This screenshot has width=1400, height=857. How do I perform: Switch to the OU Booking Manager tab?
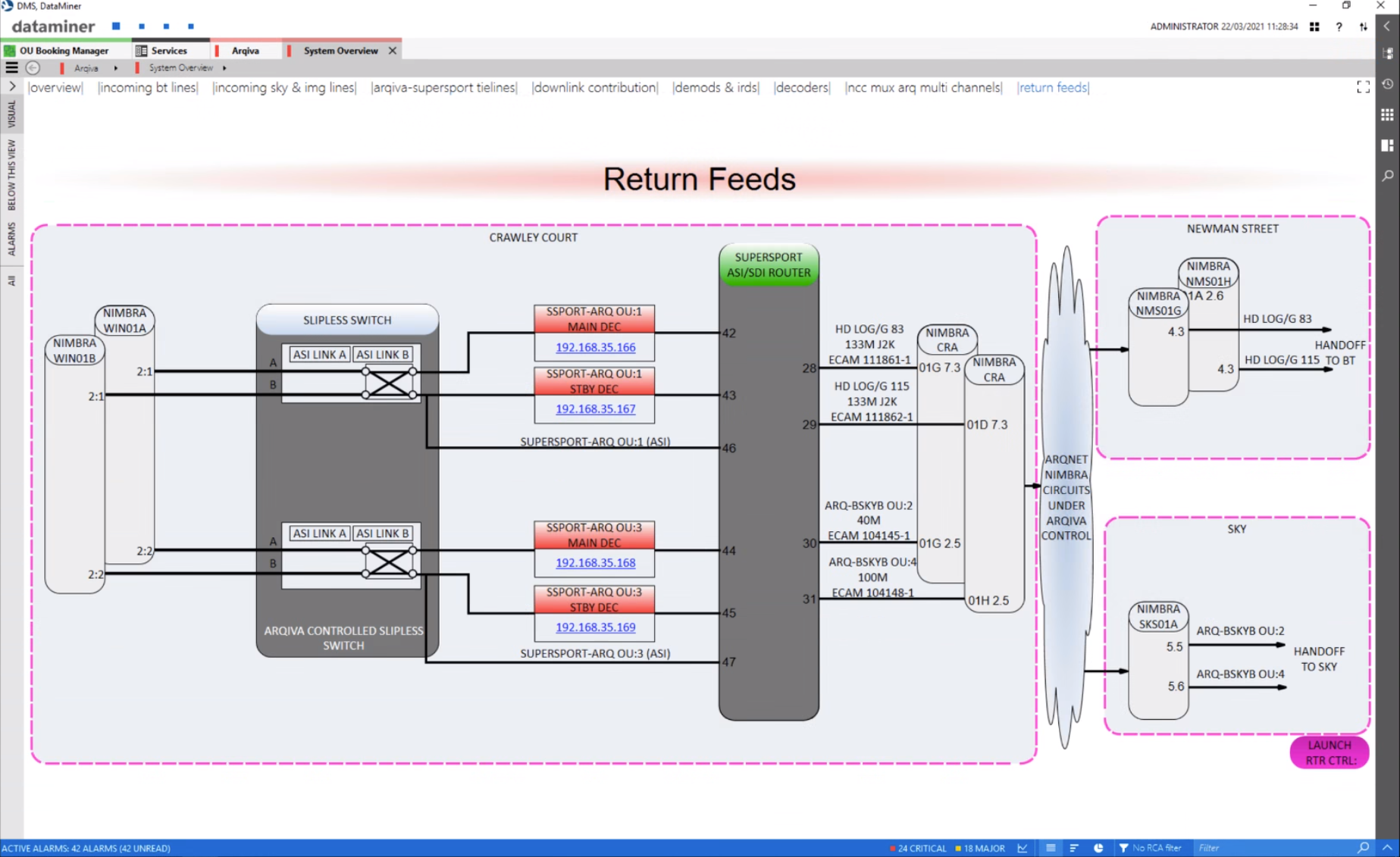64,51
